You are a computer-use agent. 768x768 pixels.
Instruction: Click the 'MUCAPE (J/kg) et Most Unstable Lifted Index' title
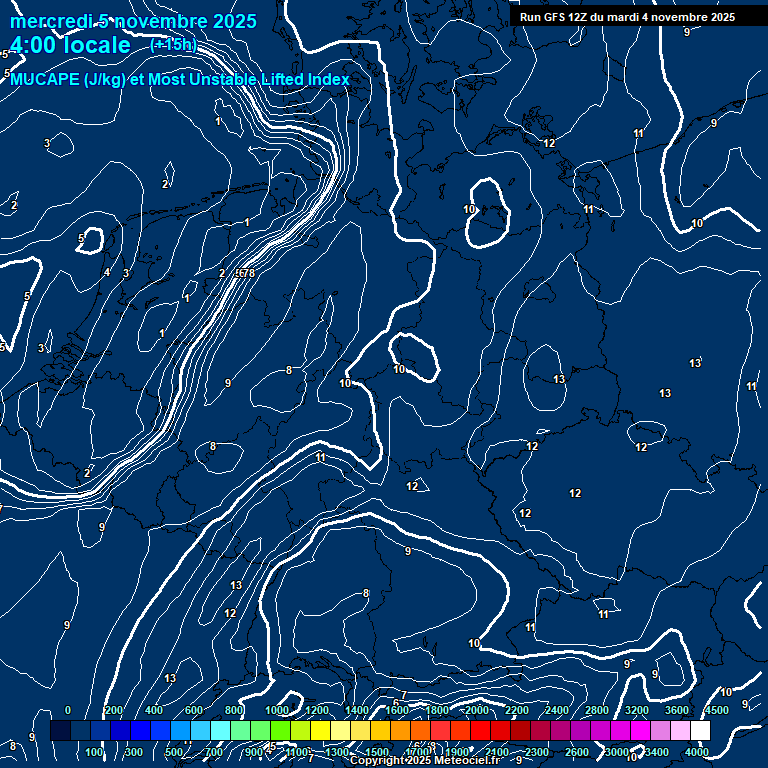180,79
